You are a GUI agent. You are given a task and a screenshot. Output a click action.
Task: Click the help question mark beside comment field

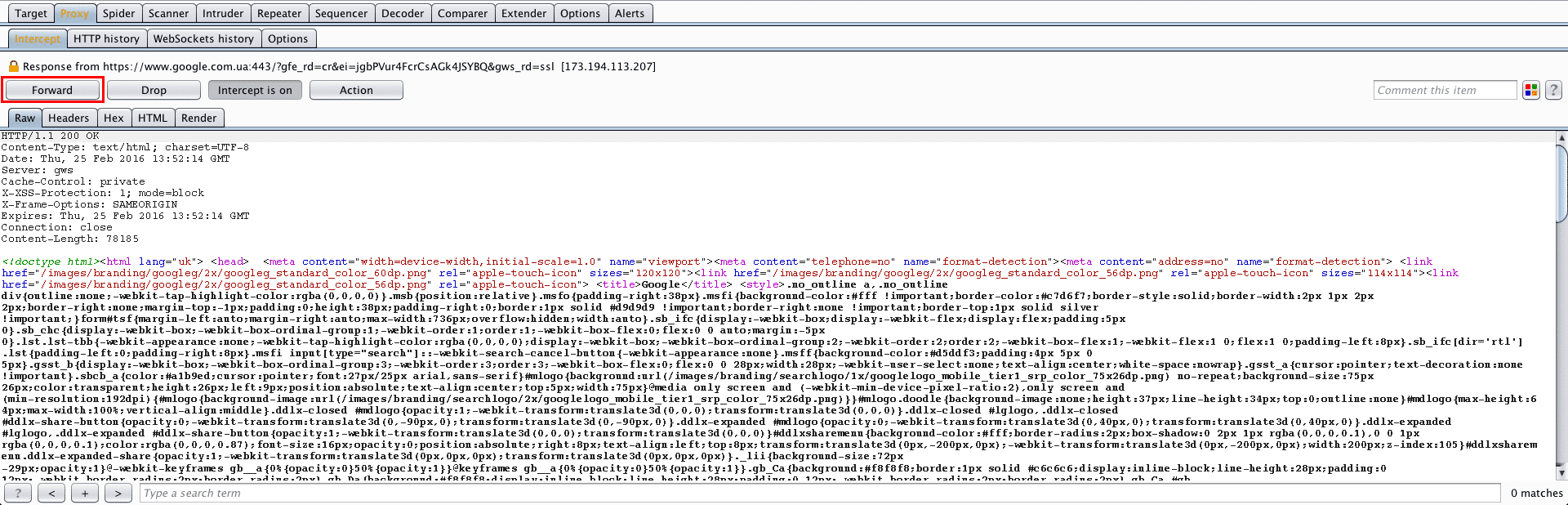coord(1553,90)
